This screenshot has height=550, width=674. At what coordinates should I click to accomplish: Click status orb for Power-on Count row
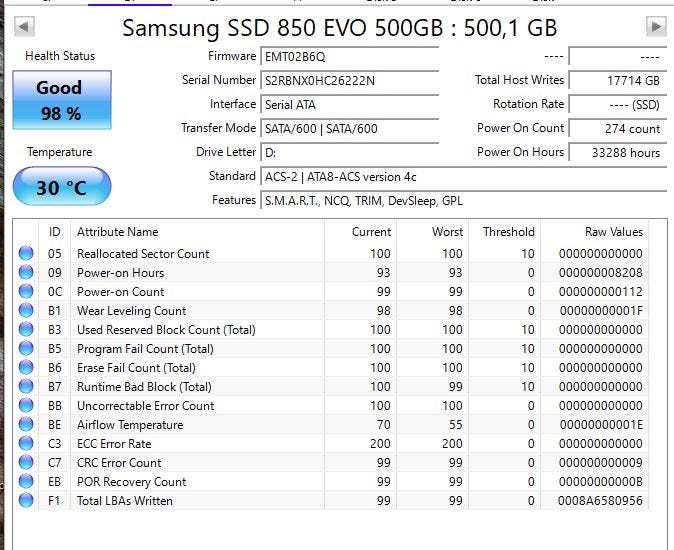pyautogui.click(x=26, y=291)
